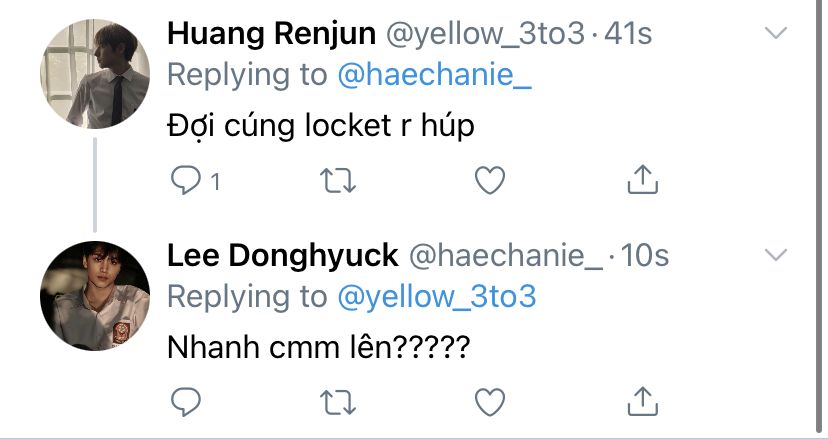
Task: Reply to Lee Donghyuck's tweet
Action: pos(185,402)
